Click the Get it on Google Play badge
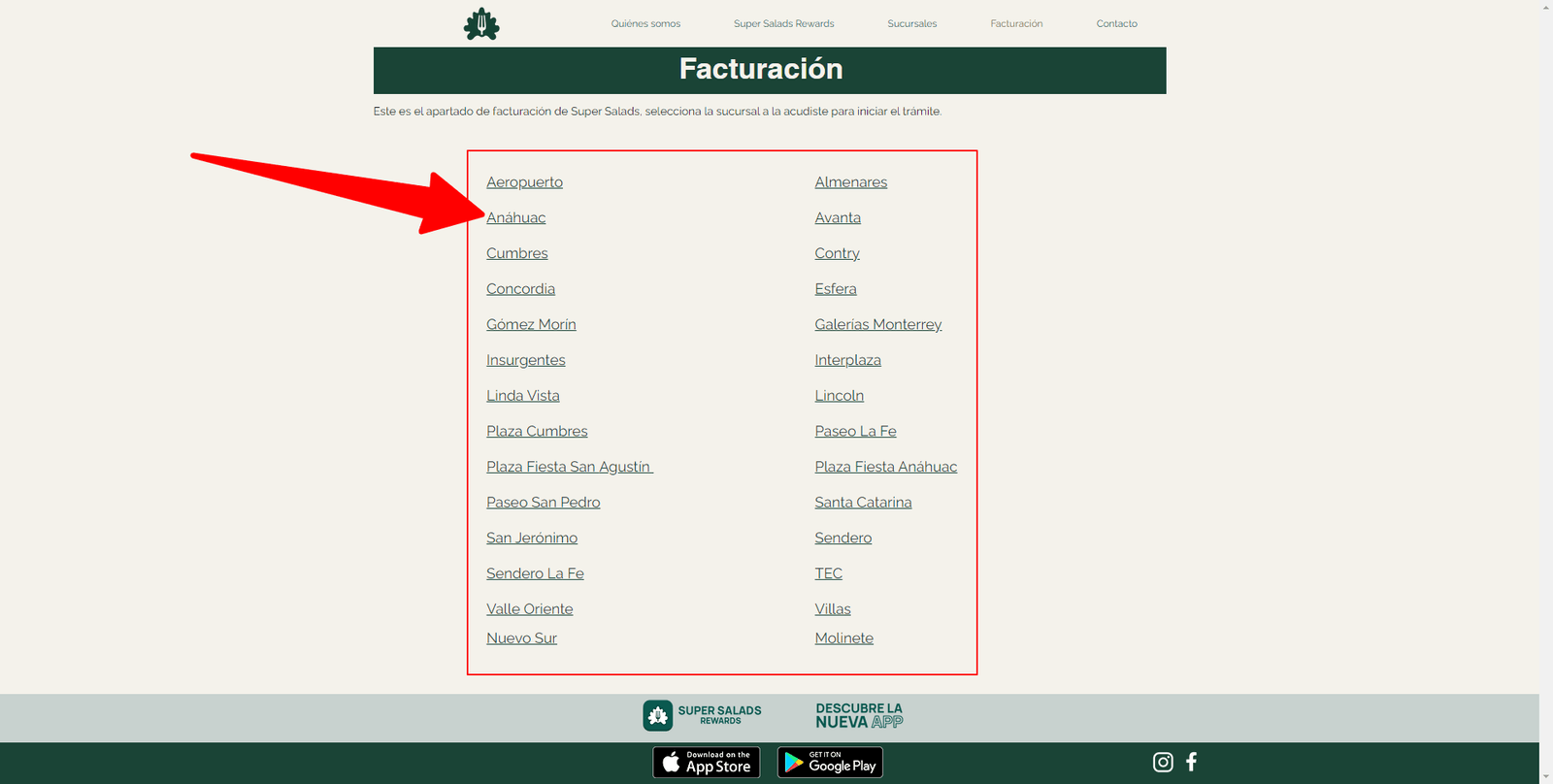This screenshot has width=1553, height=784. point(830,763)
